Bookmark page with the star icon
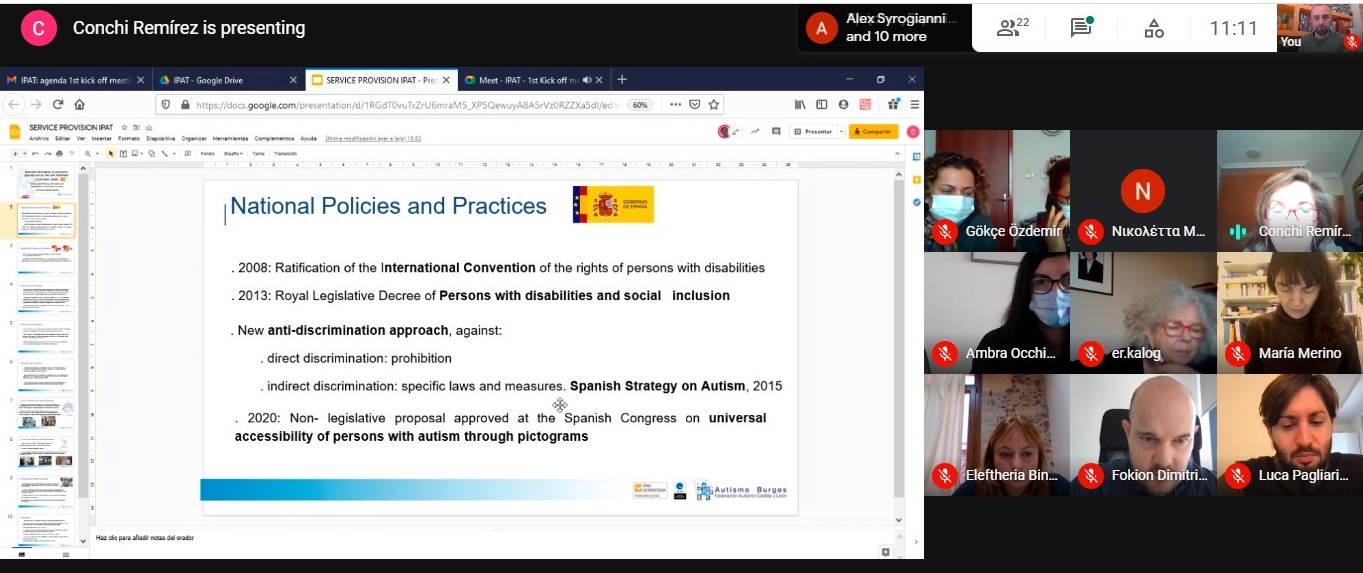This screenshot has width=1363, height=573. 714,104
